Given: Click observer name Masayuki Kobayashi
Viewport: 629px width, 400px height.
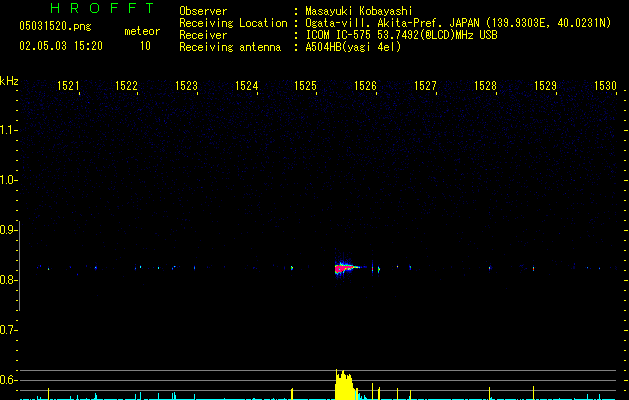Looking at the screenshot, I should pos(359,11).
